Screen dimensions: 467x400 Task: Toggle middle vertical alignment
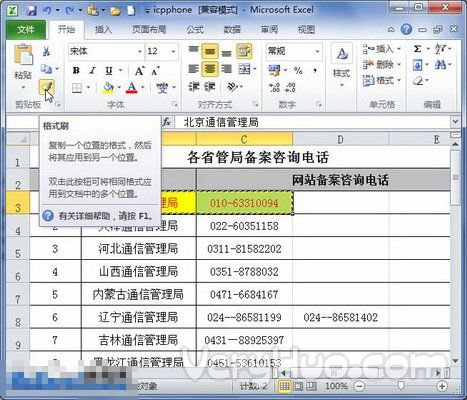coord(210,51)
